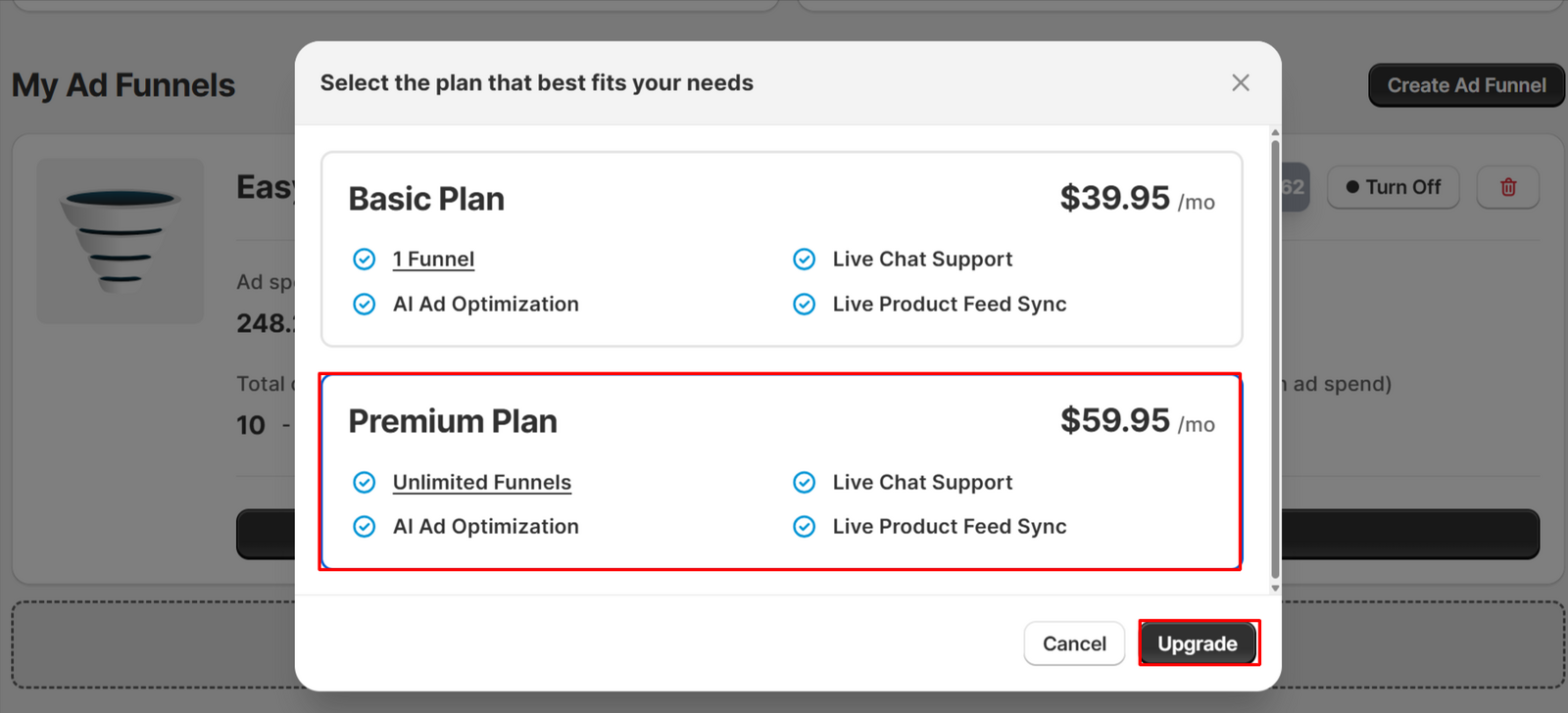Click check icon beside Basic Live Chat Support
This screenshot has height=713, width=1568.
click(804, 260)
